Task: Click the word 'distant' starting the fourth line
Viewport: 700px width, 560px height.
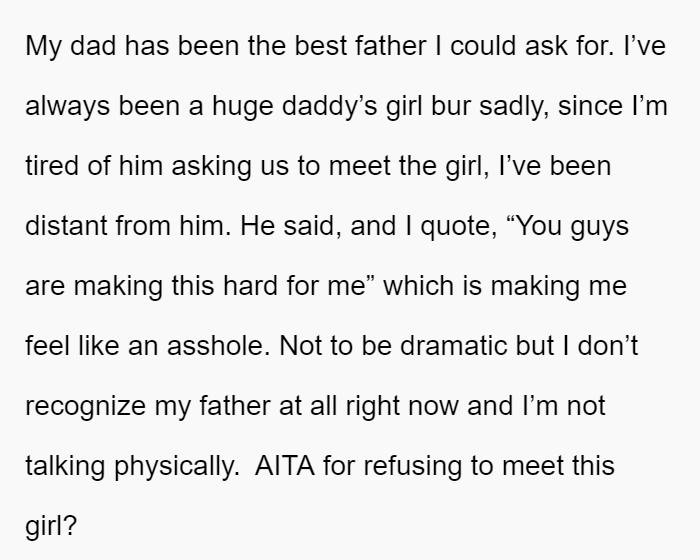Action: point(66,226)
